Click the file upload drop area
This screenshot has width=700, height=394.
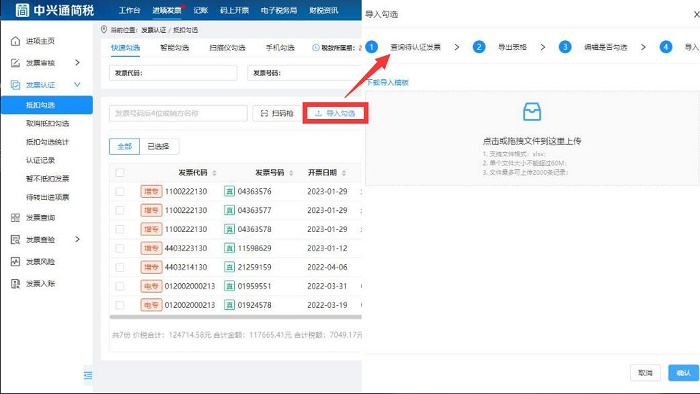click(532, 138)
